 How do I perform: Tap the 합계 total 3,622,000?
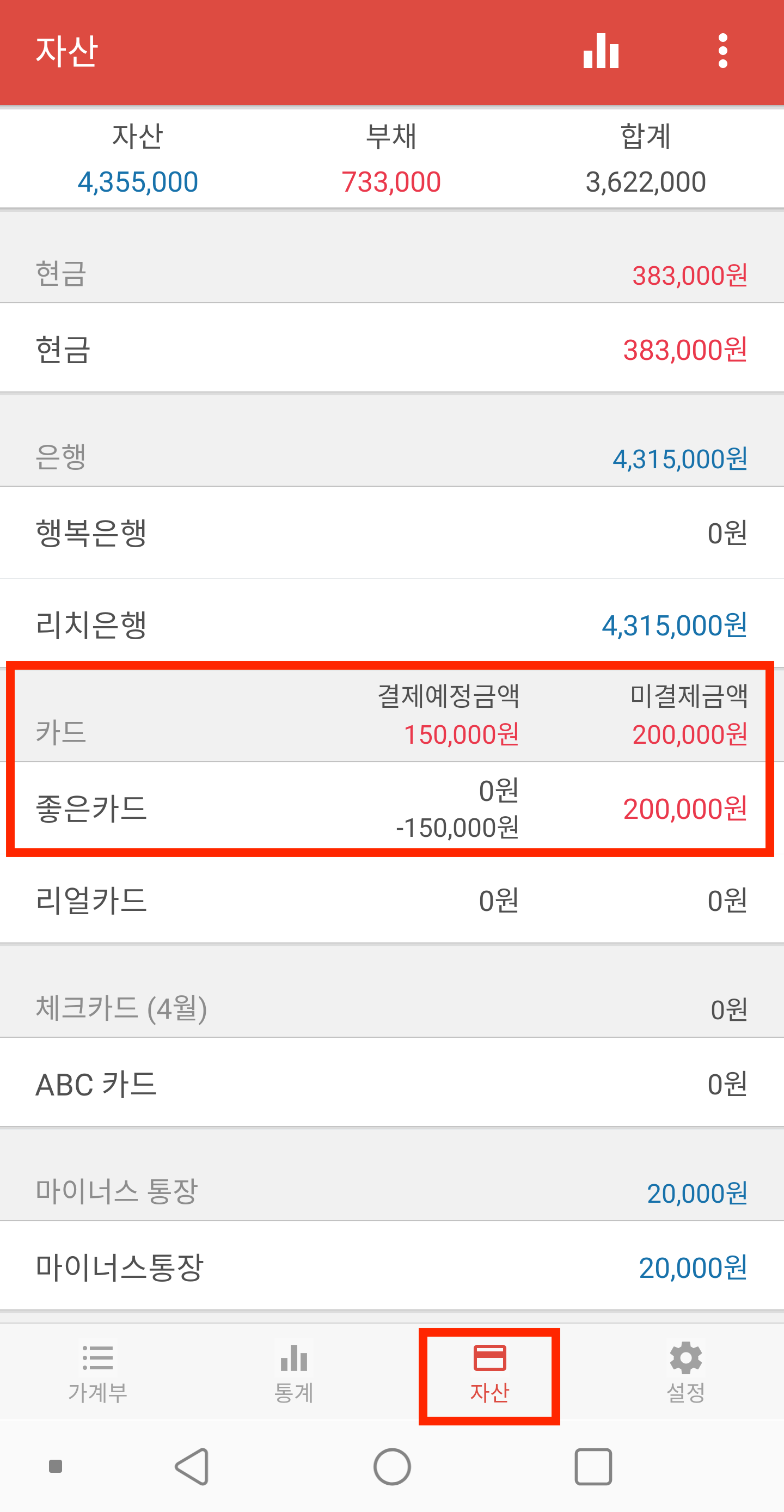click(x=646, y=181)
